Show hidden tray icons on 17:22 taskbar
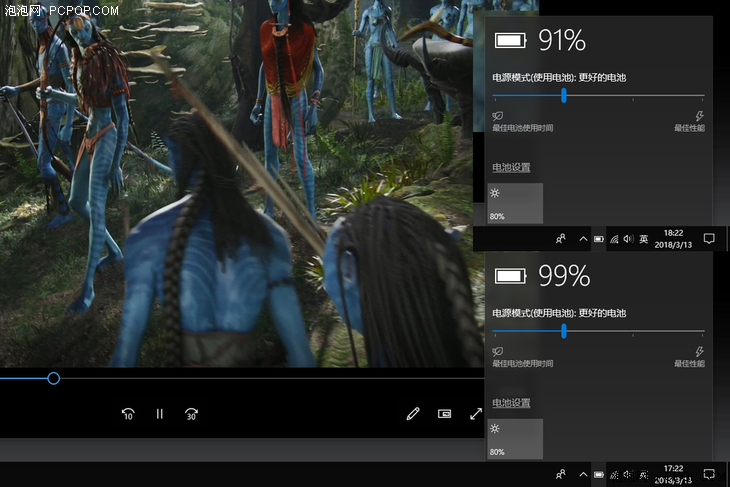The image size is (730, 487). coord(582,474)
